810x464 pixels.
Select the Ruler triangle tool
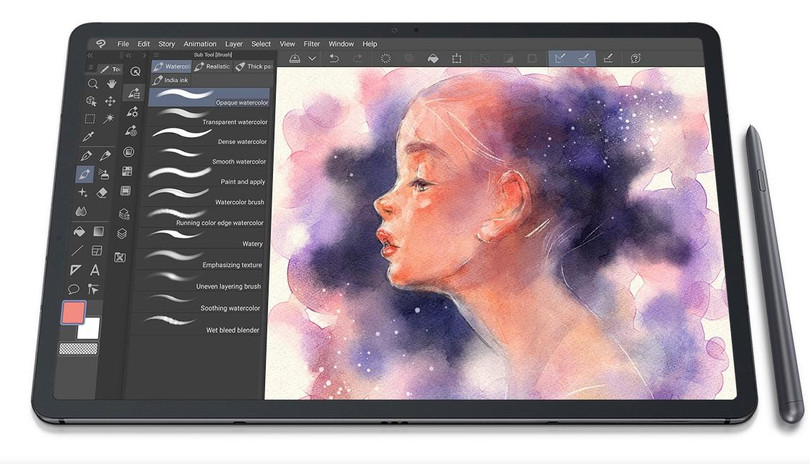point(75,270)
